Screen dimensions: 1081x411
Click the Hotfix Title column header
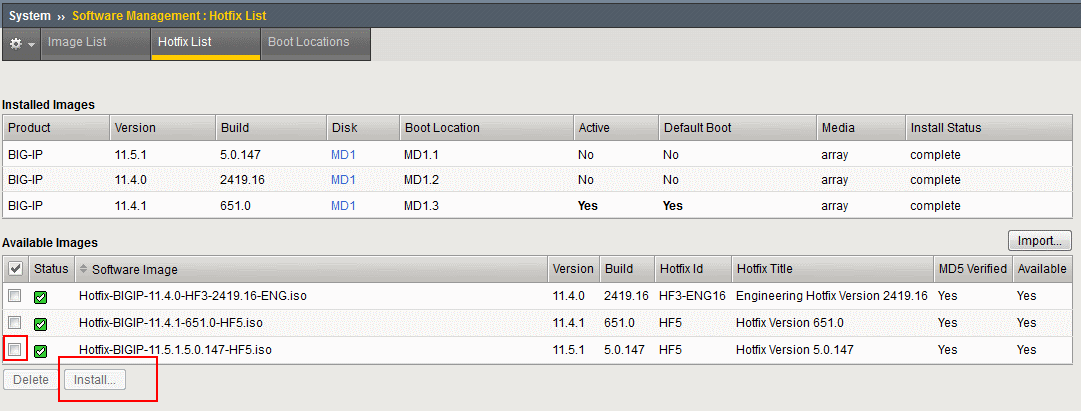pyautogui.click(x=831, y=268)
